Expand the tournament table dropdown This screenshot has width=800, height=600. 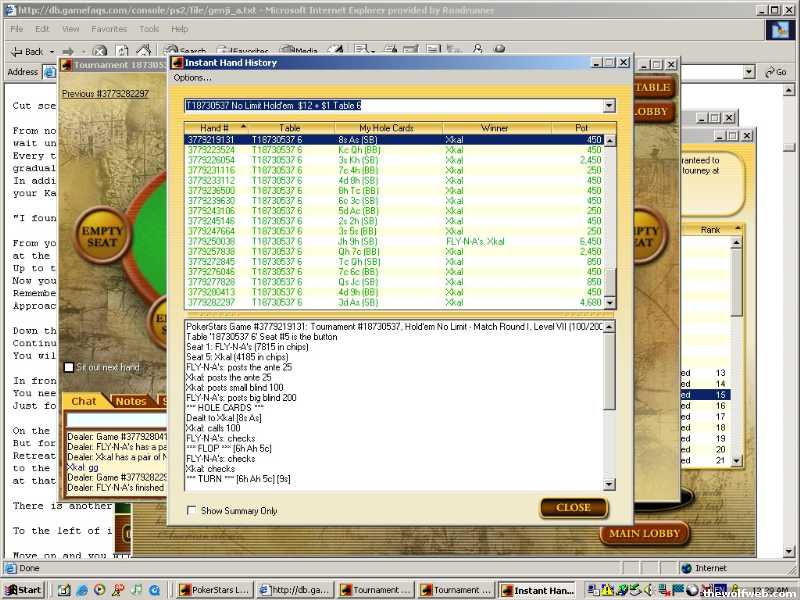(609, 106)
